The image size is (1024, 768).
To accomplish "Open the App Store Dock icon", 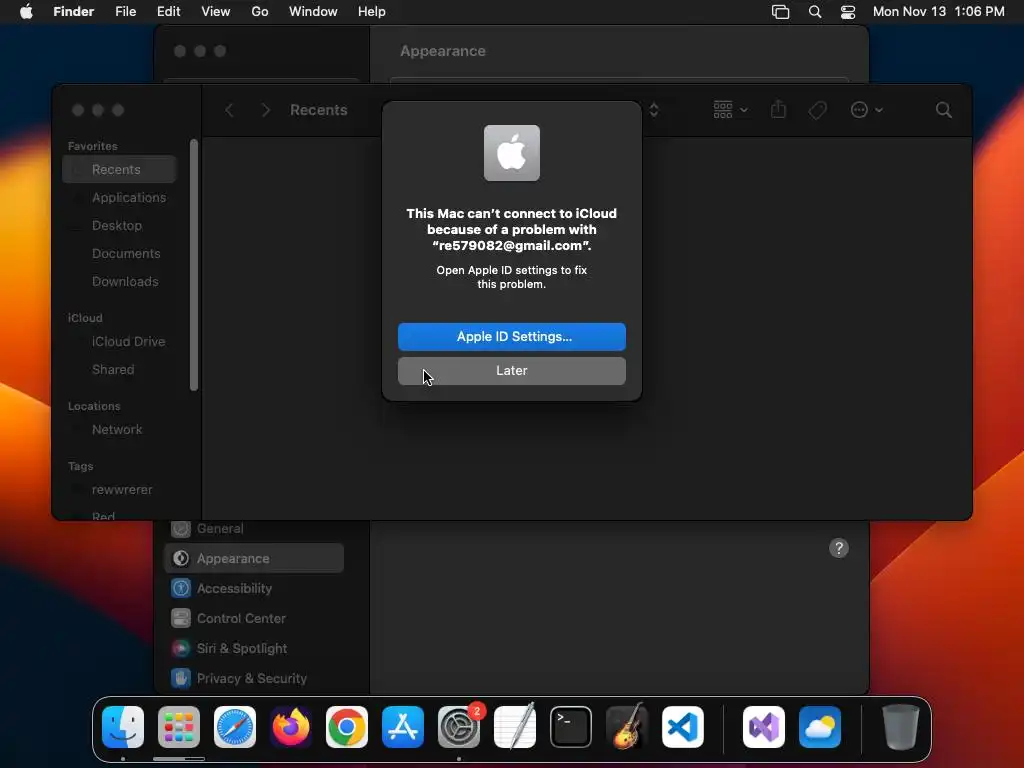I will point(403,727).
